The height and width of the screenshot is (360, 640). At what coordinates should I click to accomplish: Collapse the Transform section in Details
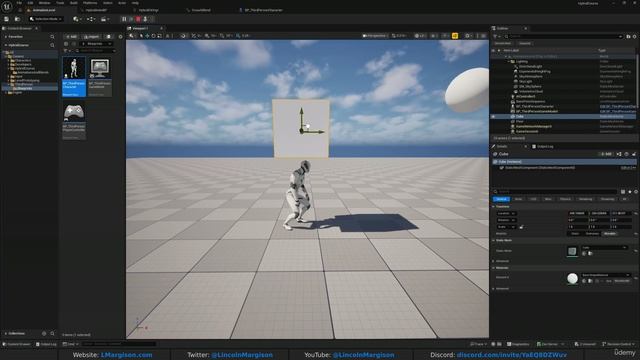(x=494, y=207)
